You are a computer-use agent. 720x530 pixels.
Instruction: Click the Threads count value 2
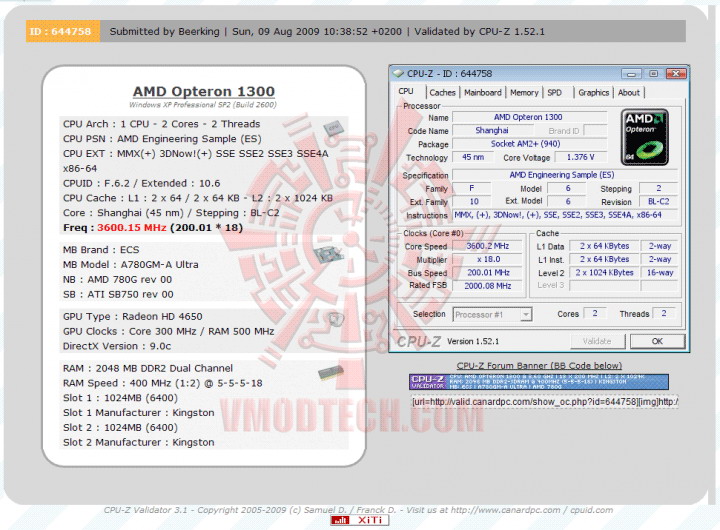(664, 313)
